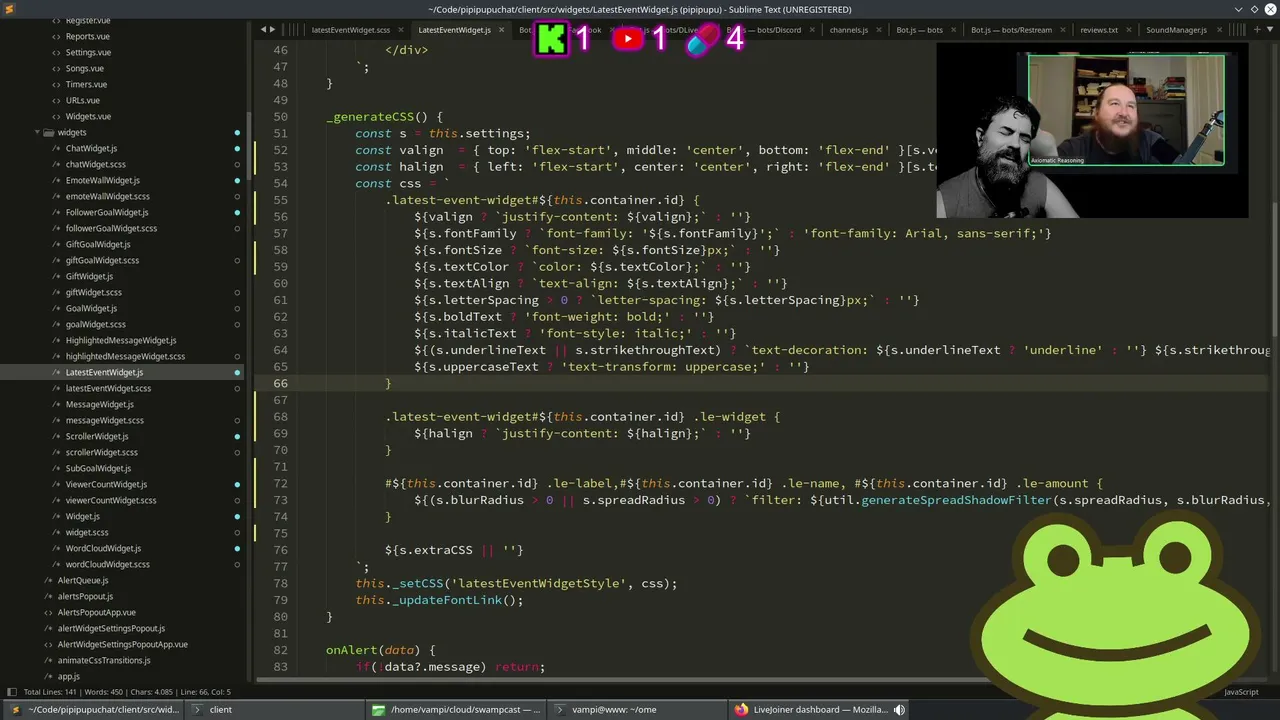Open GoalWidget.js in sidebar
Screen dimensions: 1280x720
[91, 308]
